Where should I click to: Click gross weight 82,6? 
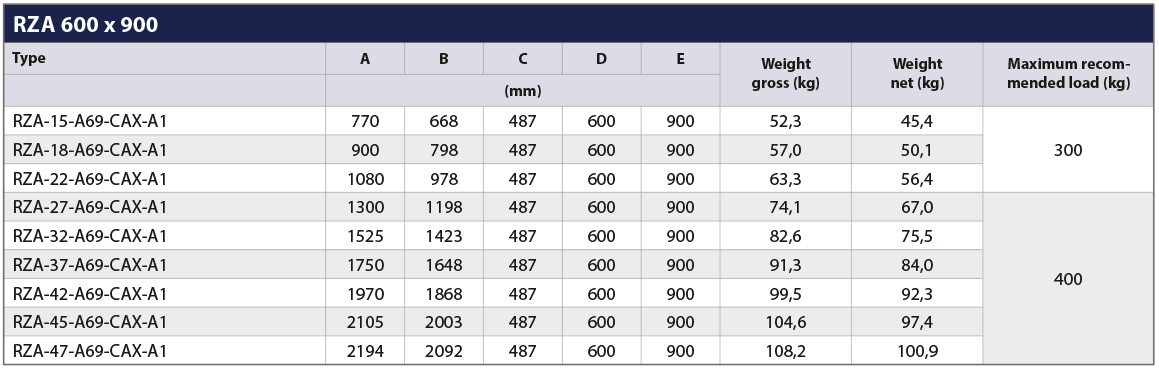coord(786,236)
